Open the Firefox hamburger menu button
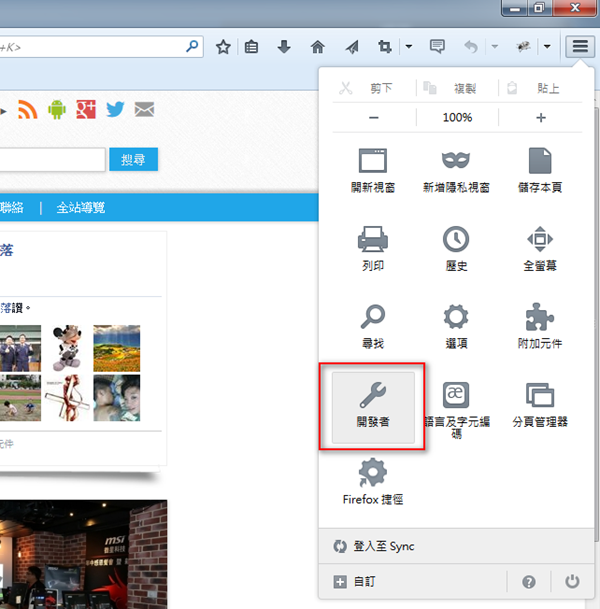Screen dimensions: 600x609 580,47
